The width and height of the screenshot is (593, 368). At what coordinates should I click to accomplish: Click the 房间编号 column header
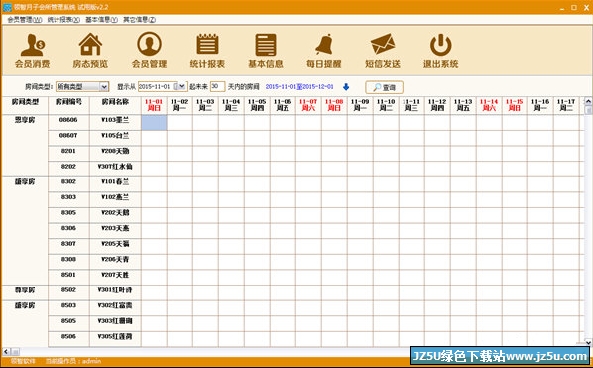point(68,106)
